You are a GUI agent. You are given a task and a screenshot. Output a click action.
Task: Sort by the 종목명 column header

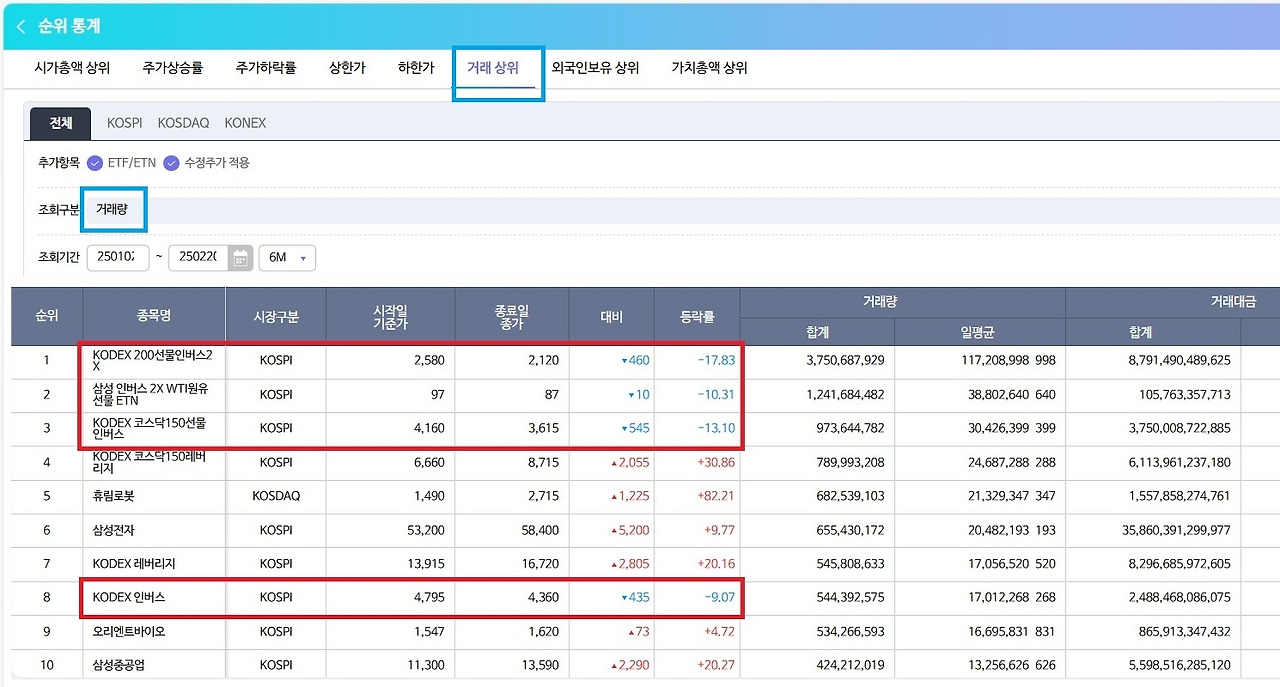point(154,316)
